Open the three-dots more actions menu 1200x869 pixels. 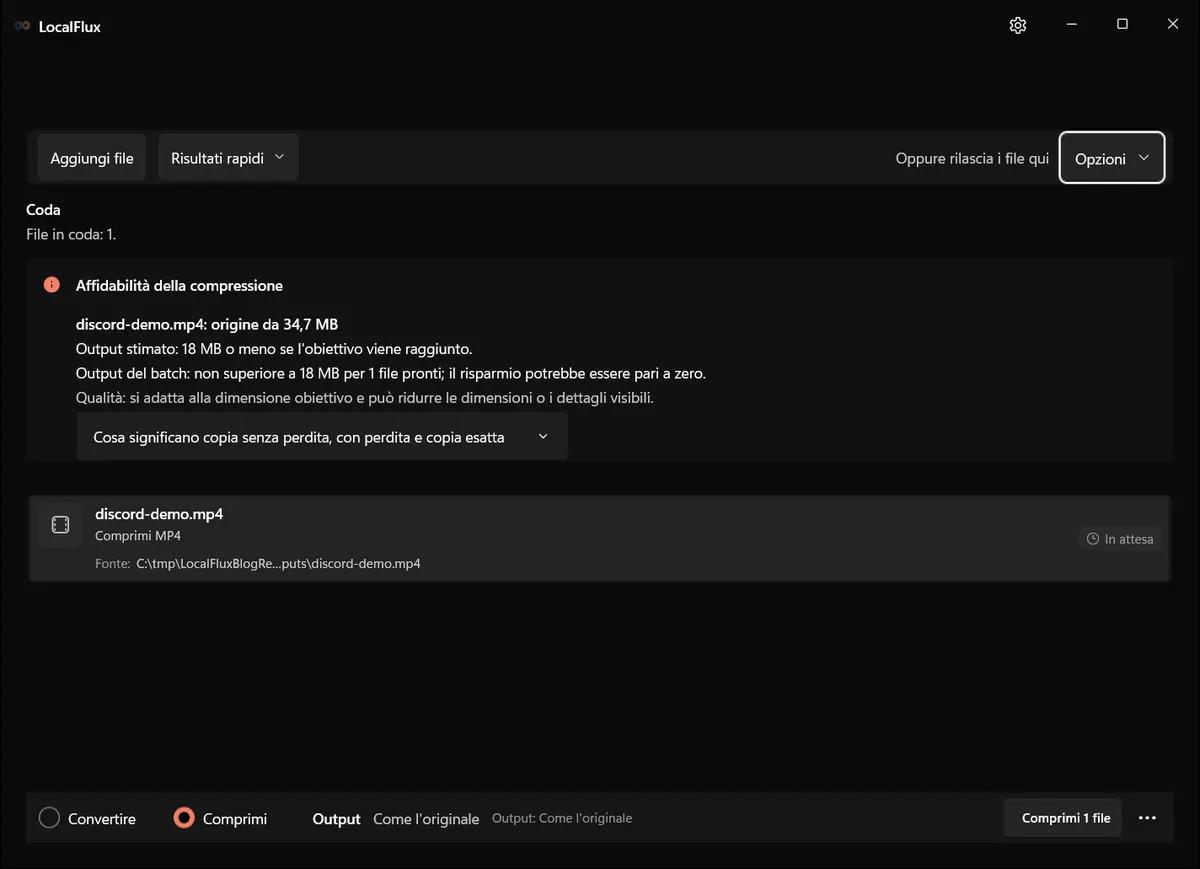point(1147,818)
